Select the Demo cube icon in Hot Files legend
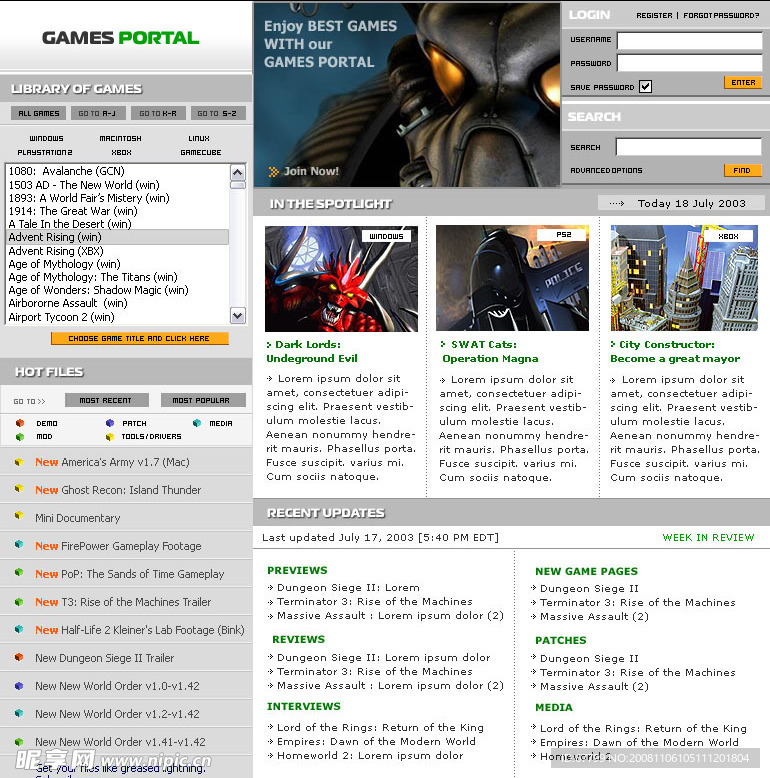The image size is (770, 778). click(19, 423)
